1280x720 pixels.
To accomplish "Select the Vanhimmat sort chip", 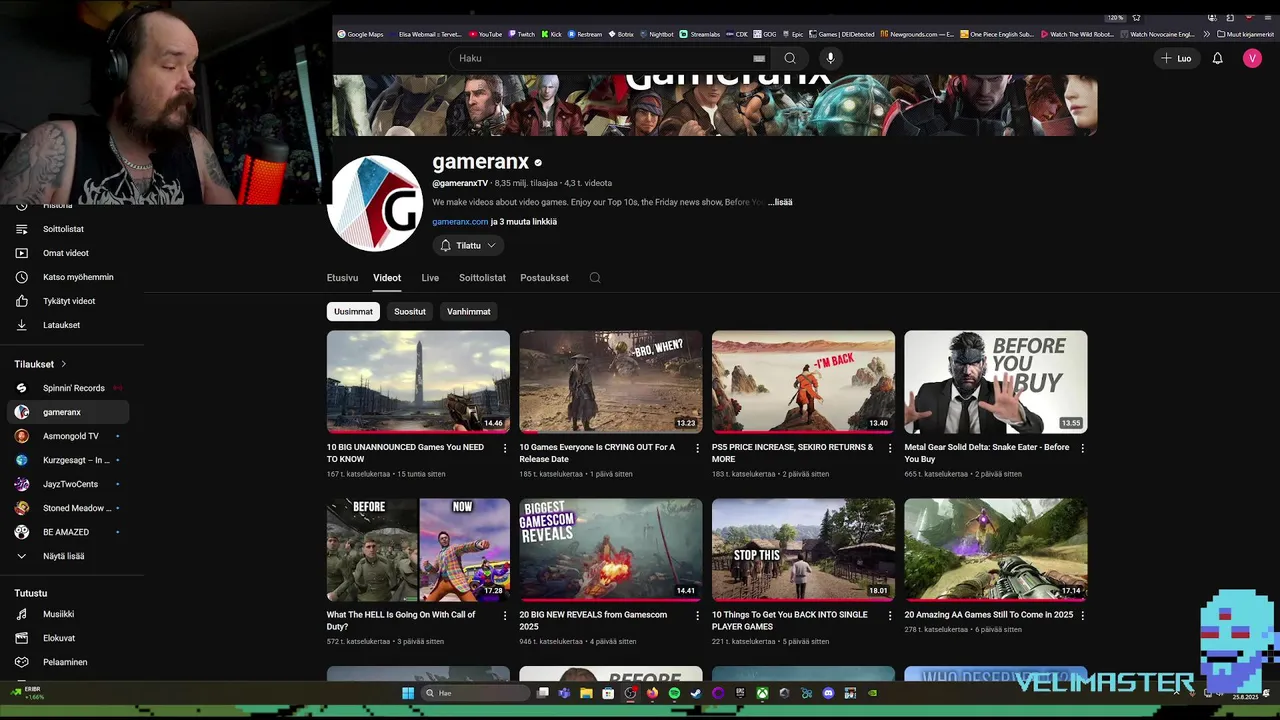I will pos(468,312).
